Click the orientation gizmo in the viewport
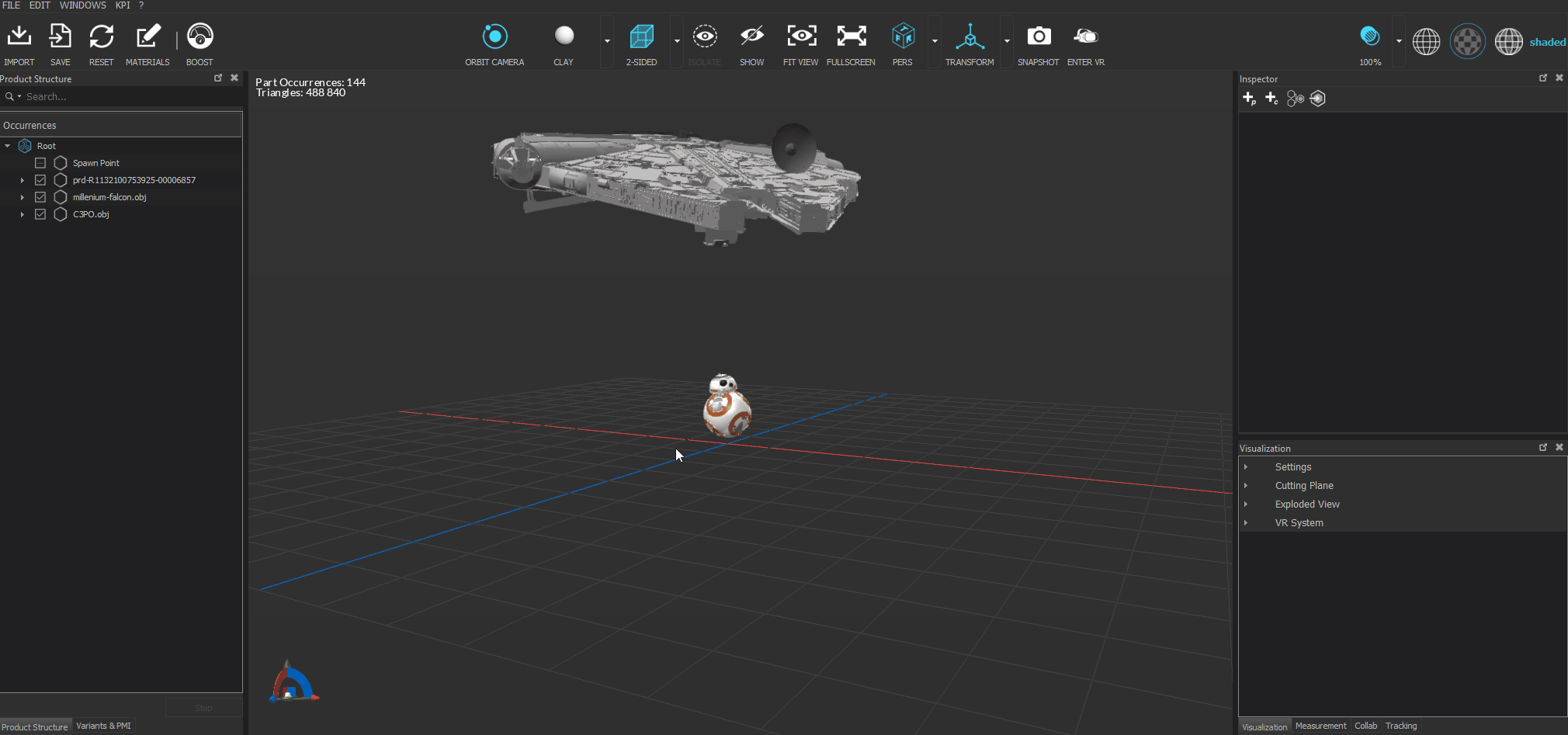1568x735 pixels. (293, 681)
